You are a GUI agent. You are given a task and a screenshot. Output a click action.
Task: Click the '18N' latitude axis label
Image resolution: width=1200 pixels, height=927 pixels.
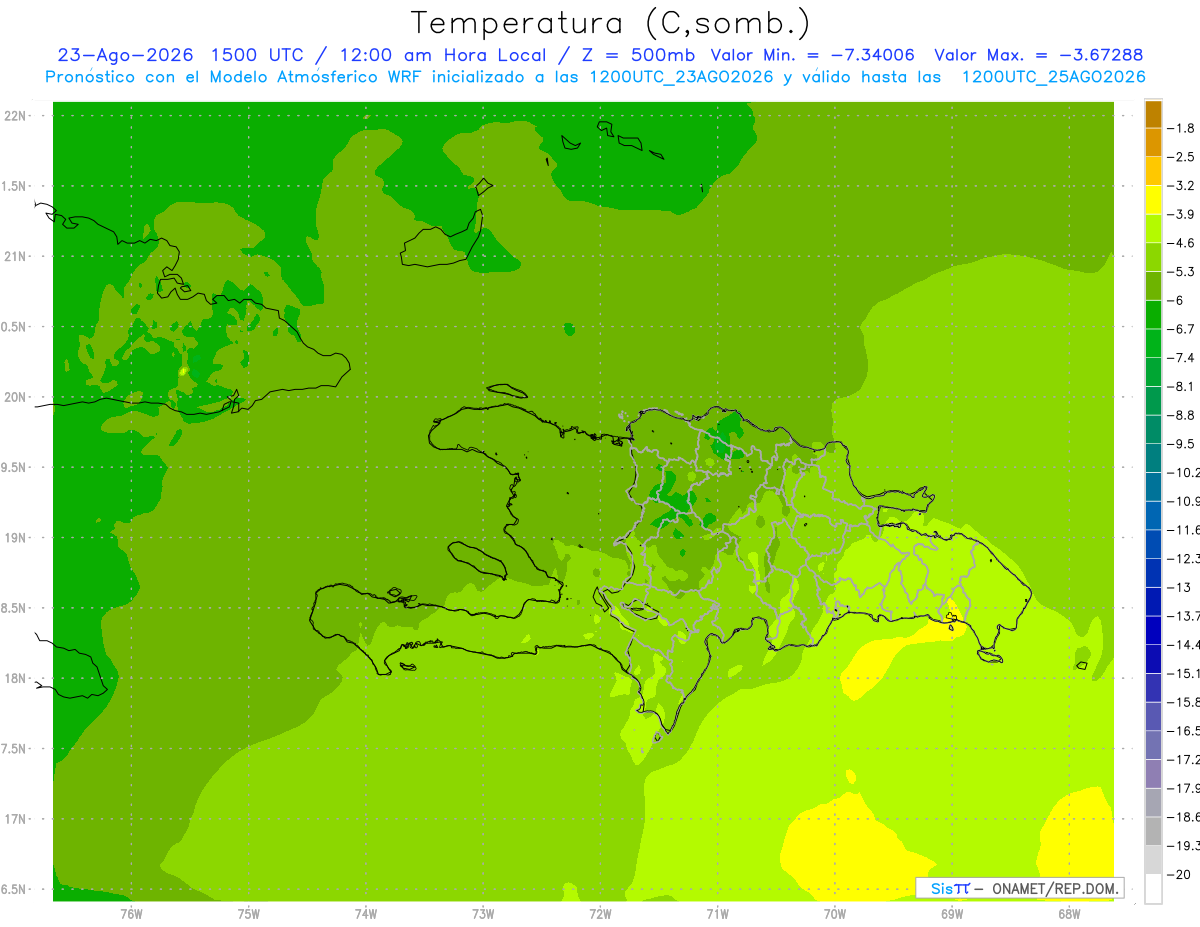click(16, 679)
